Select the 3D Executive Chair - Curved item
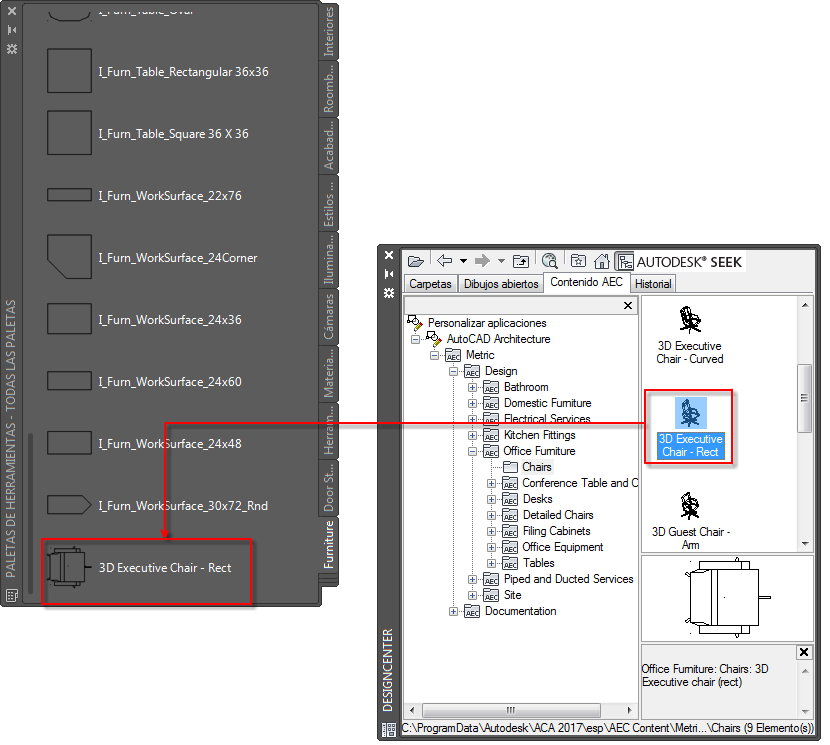 [690, 335]
